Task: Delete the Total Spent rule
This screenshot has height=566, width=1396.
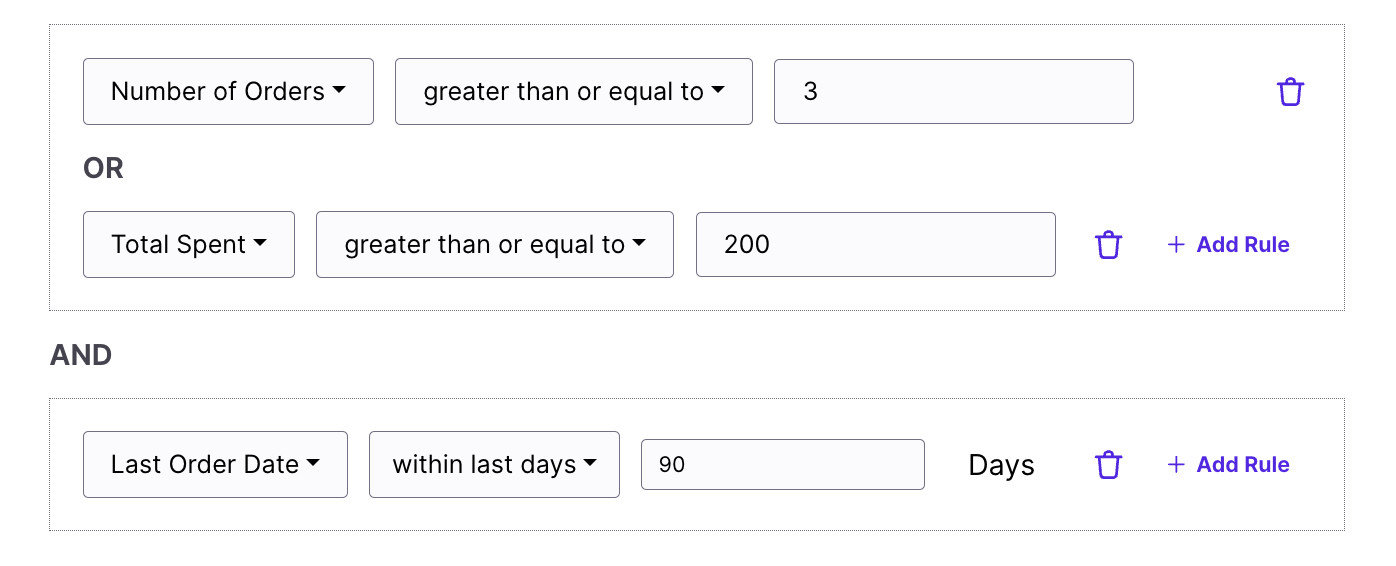Action: click(1108, 245)
